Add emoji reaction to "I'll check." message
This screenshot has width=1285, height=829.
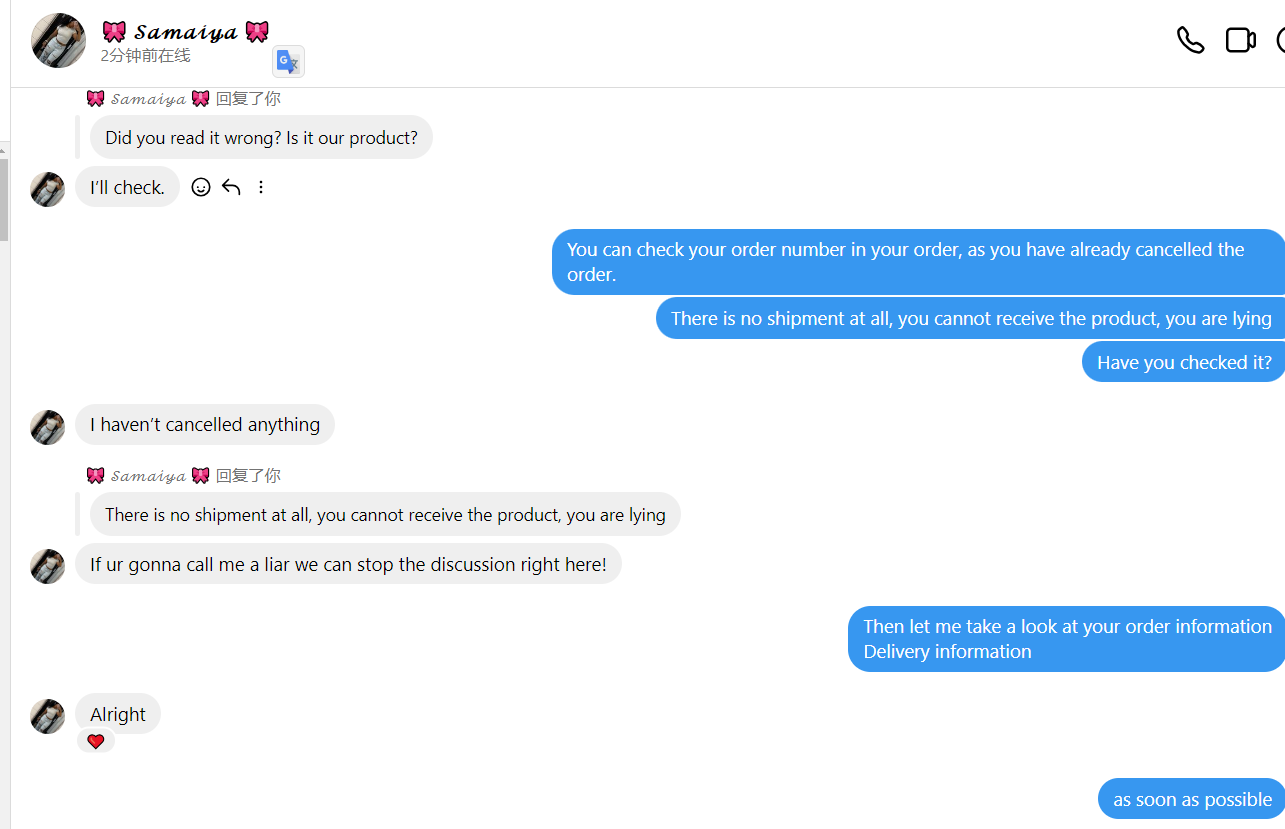click(x=201, y=187)
